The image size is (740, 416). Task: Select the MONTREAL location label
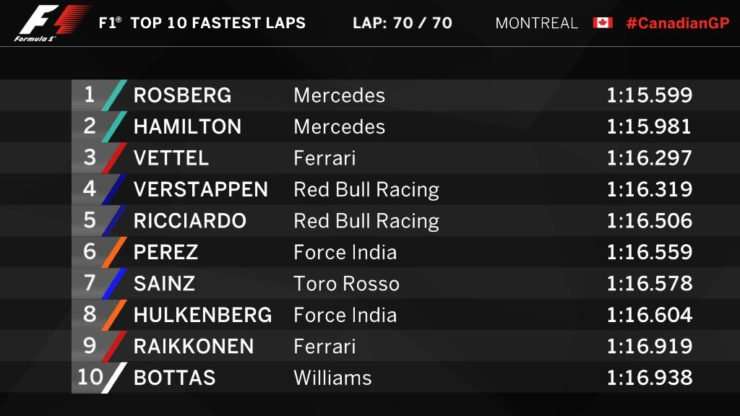click(x=536, y=23)
